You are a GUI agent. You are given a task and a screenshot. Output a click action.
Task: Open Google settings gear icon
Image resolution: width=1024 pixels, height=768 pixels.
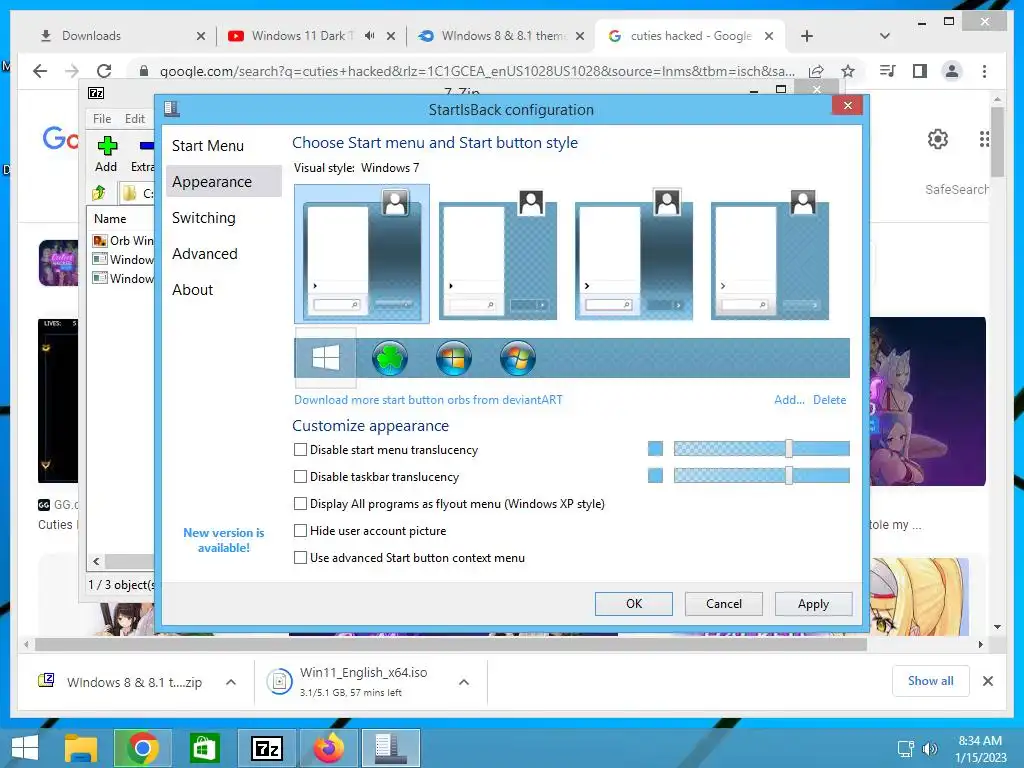(x=938, y=138)
